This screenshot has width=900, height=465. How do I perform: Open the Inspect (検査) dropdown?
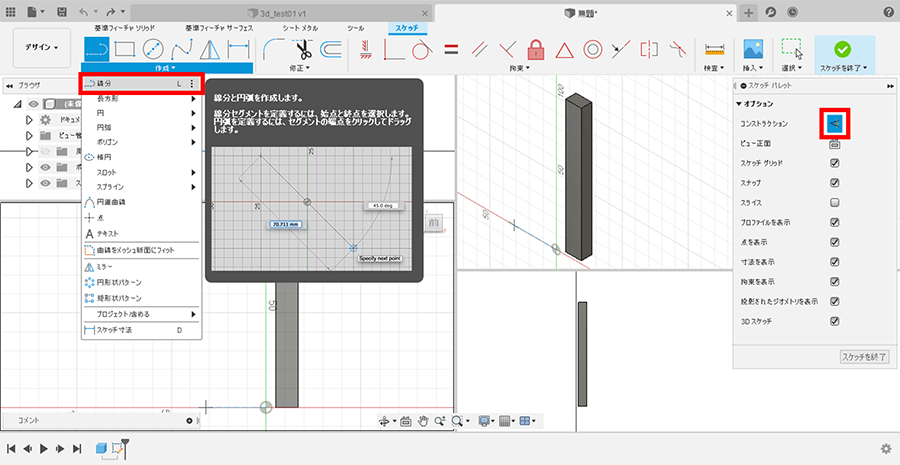(714, 68)
